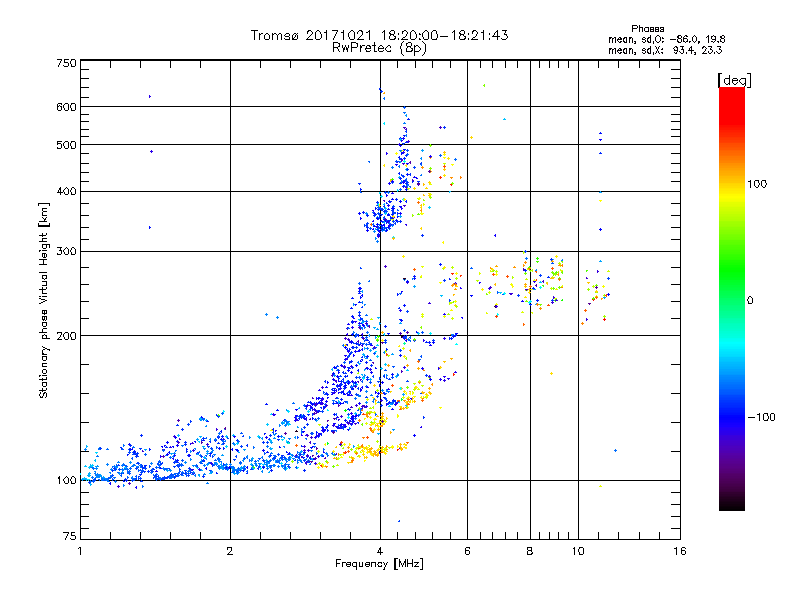Click the colorbar tick label '-100'
This screenshot has width=800, height=600.
pos(761,417)
